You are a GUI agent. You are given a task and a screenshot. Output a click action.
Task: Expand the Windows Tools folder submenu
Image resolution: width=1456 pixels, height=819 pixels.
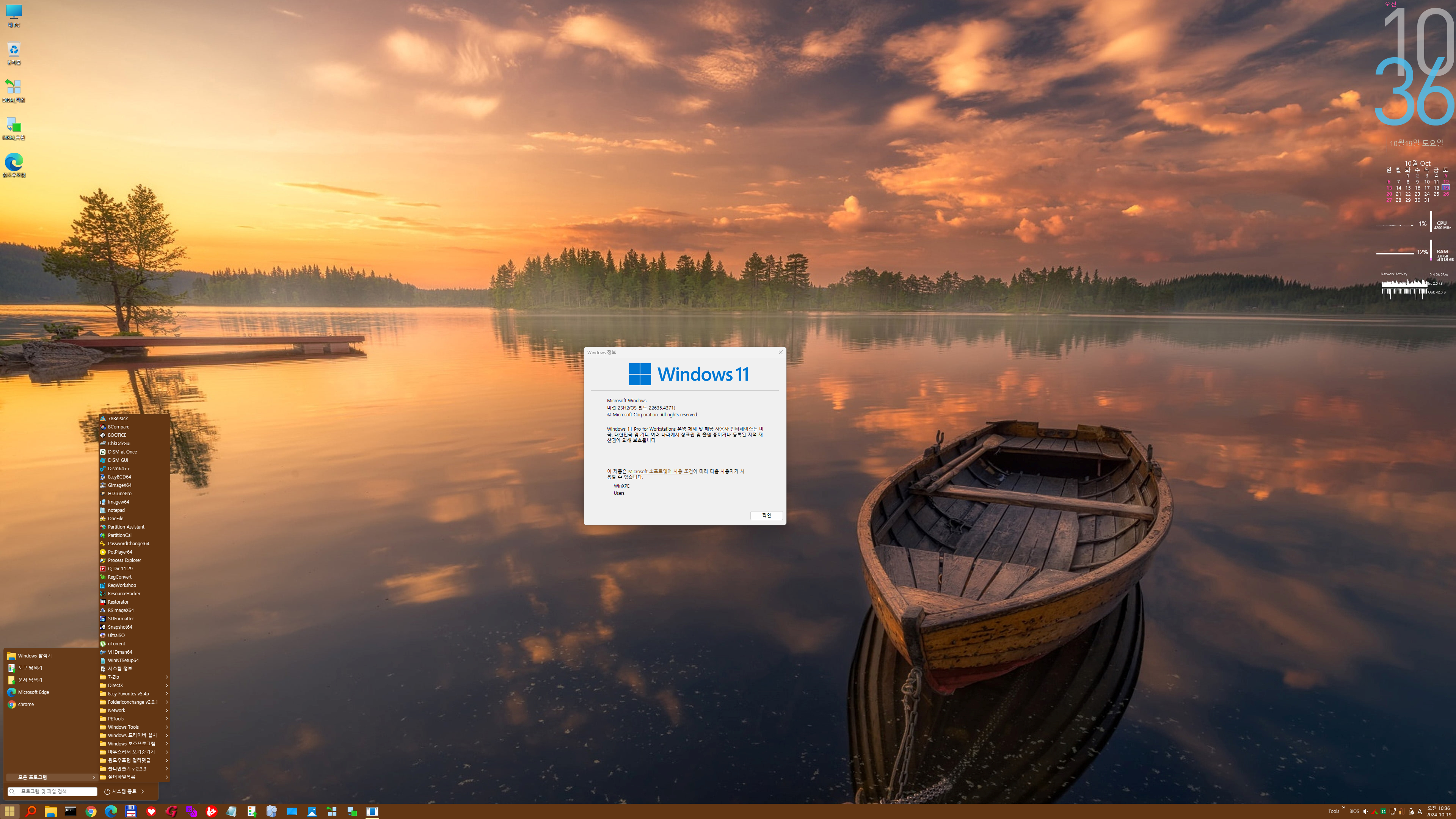[134, 727]
